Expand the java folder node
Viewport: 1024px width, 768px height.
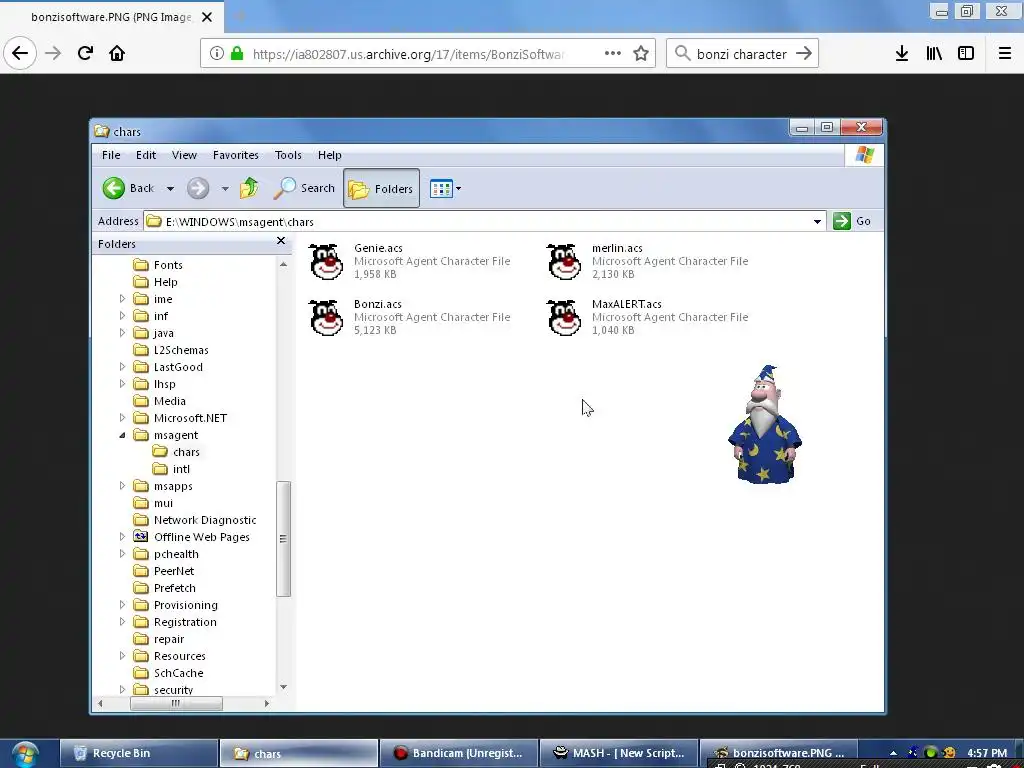[122, 333]
